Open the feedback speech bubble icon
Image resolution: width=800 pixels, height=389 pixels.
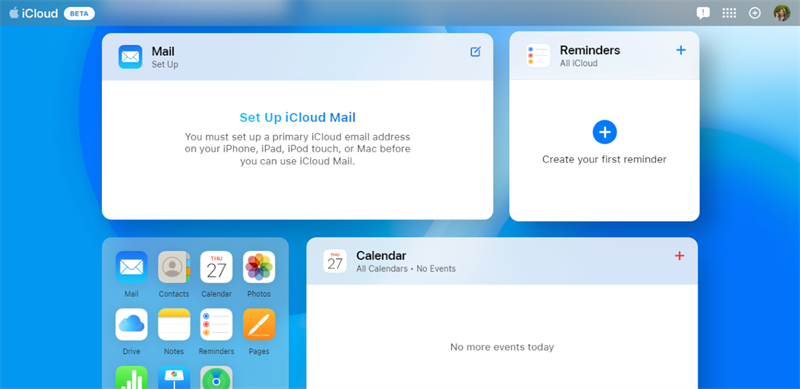tap(703, 13)
